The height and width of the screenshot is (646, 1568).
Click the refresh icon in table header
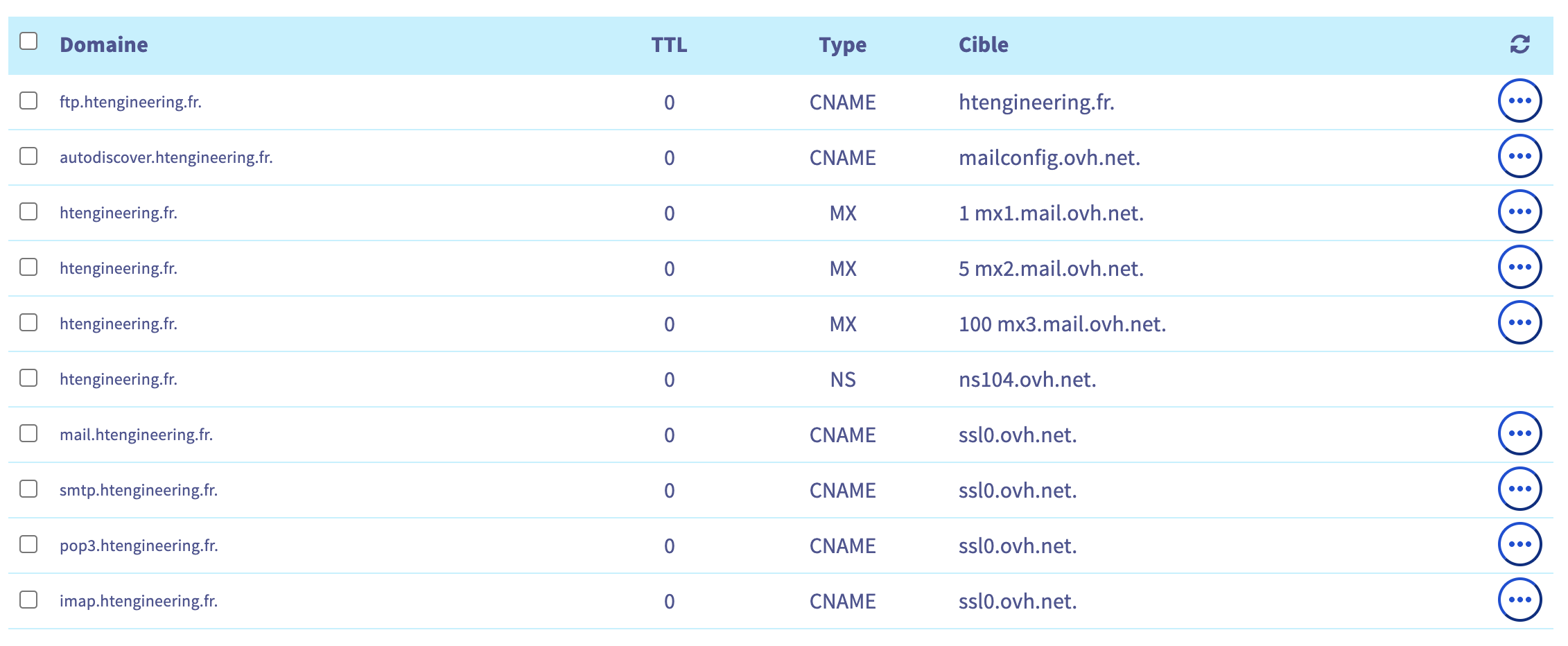point(1519,44)
